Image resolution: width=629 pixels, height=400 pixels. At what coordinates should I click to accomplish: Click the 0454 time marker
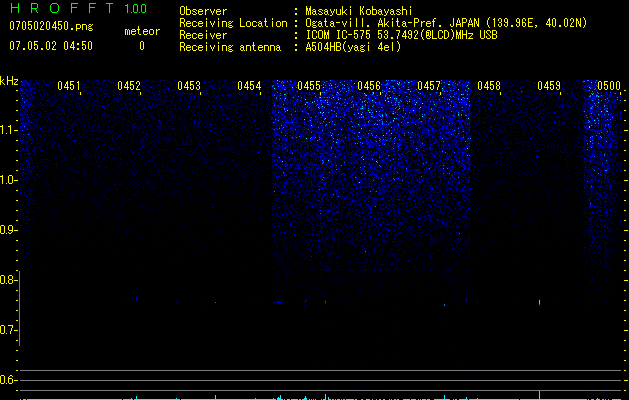pos(249,86)
